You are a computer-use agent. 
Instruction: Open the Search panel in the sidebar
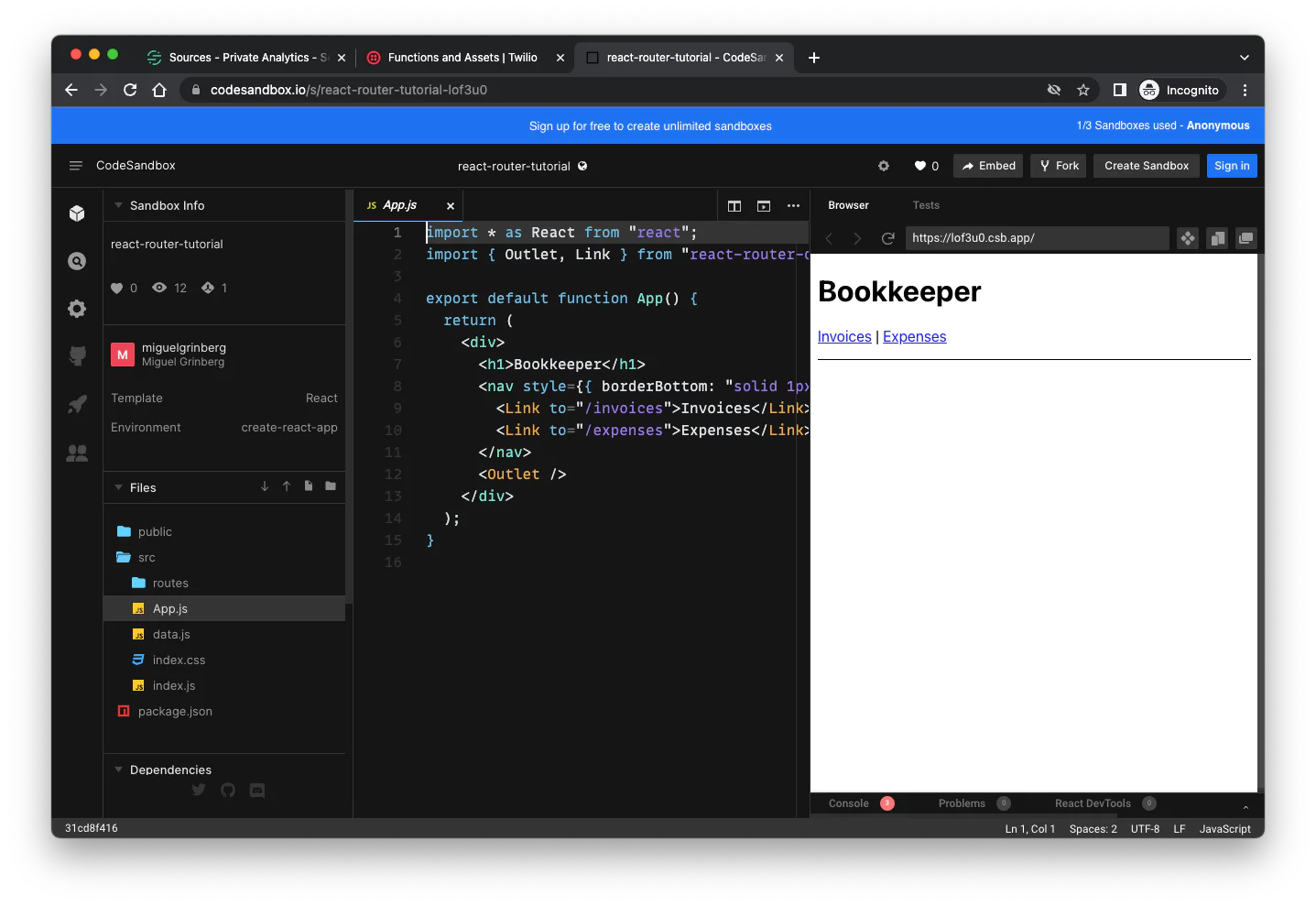click(x=77, y=261)
